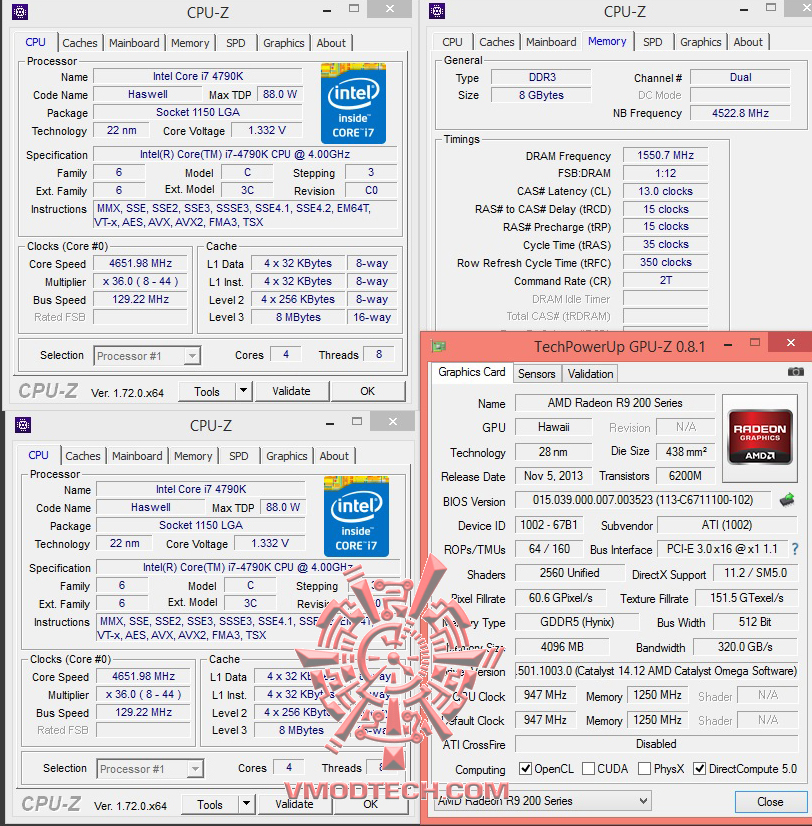Toggle the PhysX checkbox in GPU-Z
Image resolution: width=812 pixels, height=826 pixels.
tap(644, 768)
